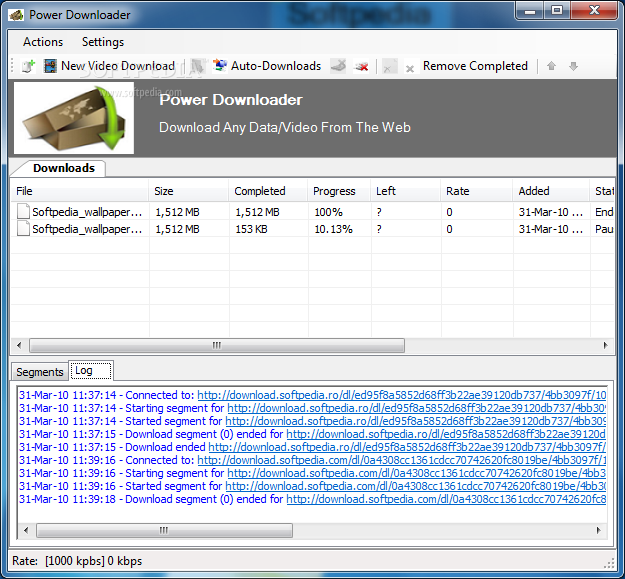Viewport: 625px width, 579px height.
Task: Click the toolbar drag handle grip
Action: pos(12,66)
